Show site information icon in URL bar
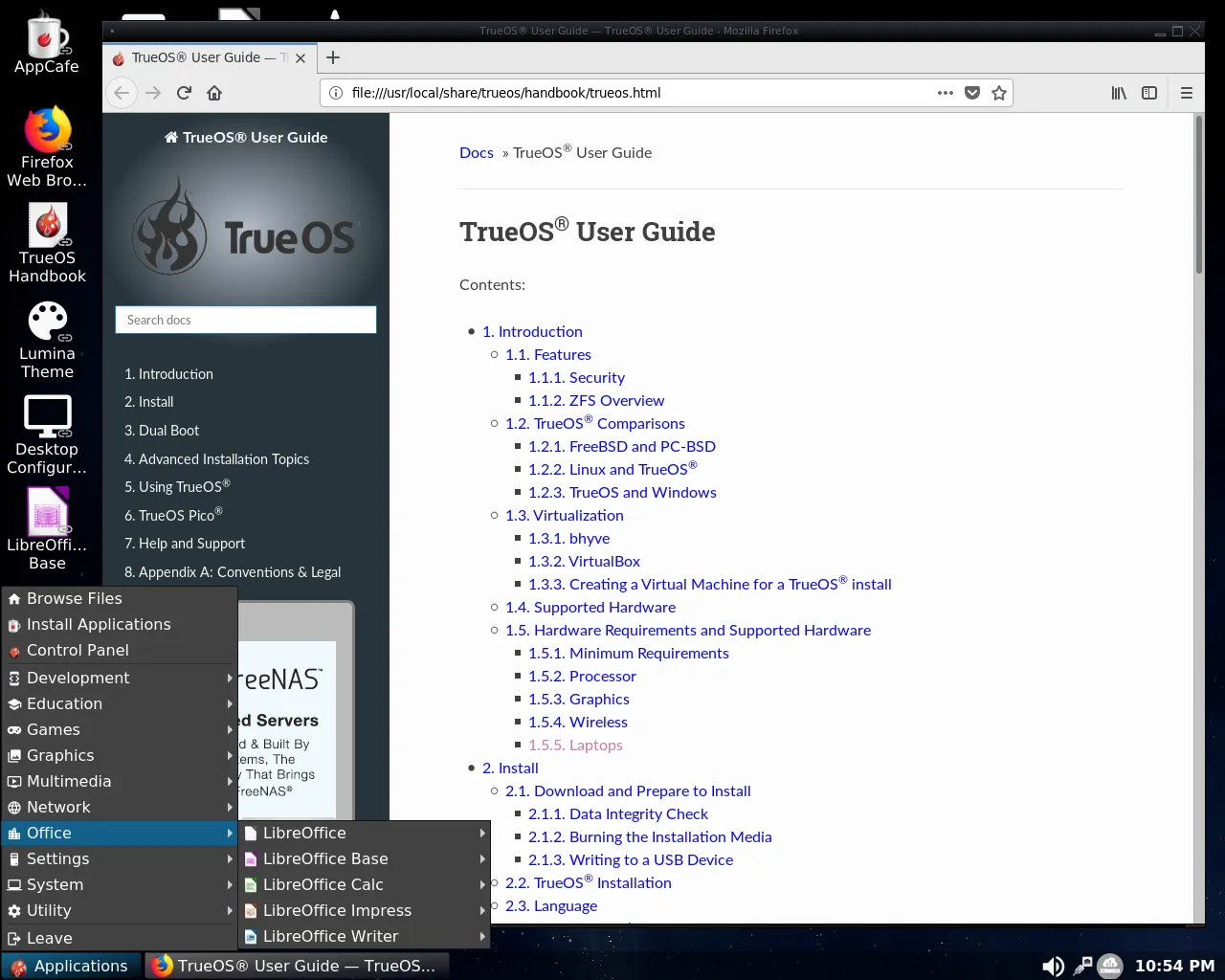The image size is (1225, 980). pos(336,93)
